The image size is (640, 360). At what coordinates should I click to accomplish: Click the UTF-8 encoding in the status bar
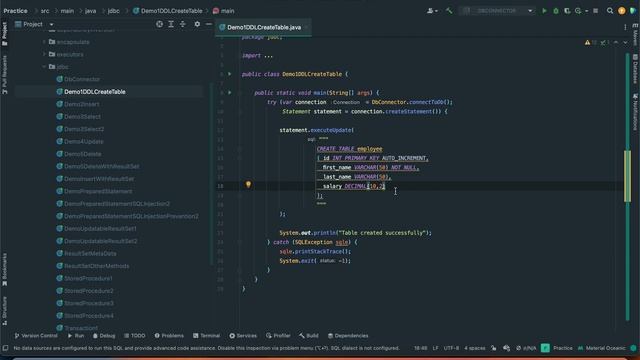click(451, 348)
